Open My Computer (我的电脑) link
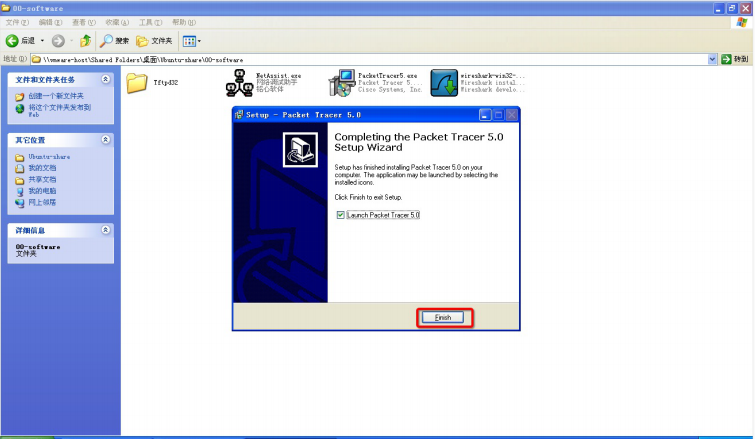The width and height of the screenshot is (755, 439). [x=42, y=191]
